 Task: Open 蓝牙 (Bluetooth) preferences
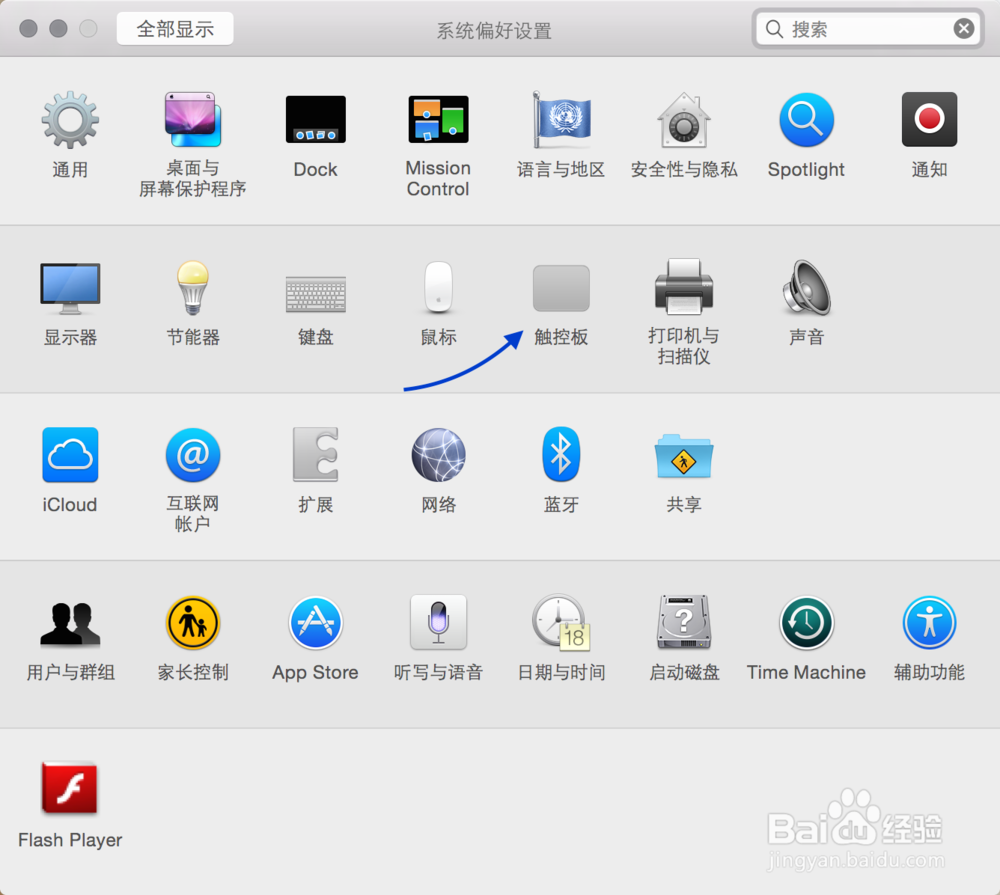click(561, 455)
